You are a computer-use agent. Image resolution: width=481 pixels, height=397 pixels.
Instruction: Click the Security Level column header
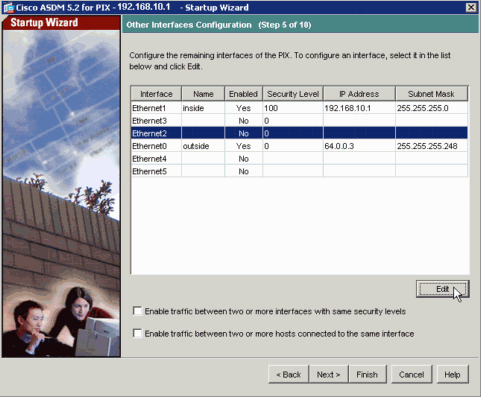coord(293,94)
